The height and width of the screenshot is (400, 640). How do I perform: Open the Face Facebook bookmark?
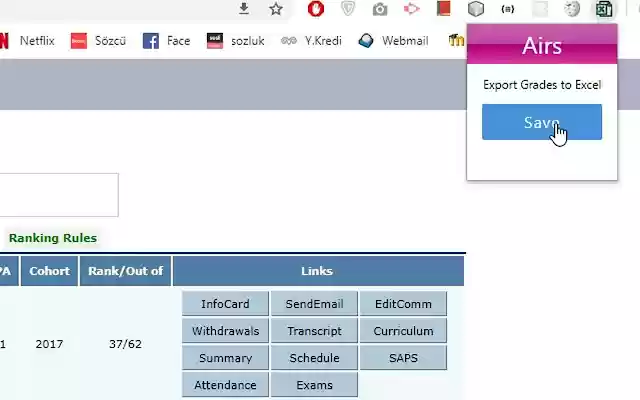pos(167,41)
